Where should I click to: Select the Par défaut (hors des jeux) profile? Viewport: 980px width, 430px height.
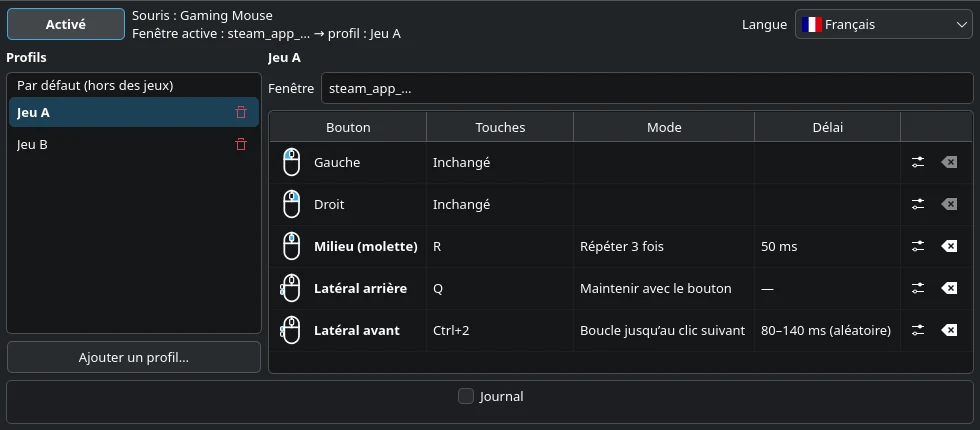click(134, 86)
